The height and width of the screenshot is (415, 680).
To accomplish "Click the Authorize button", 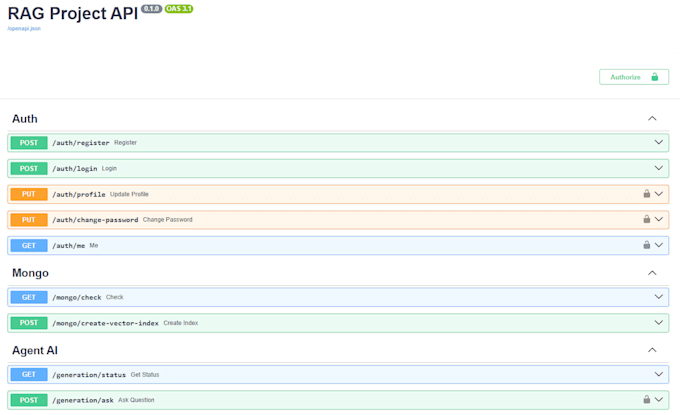I will [x=634, y=77].
